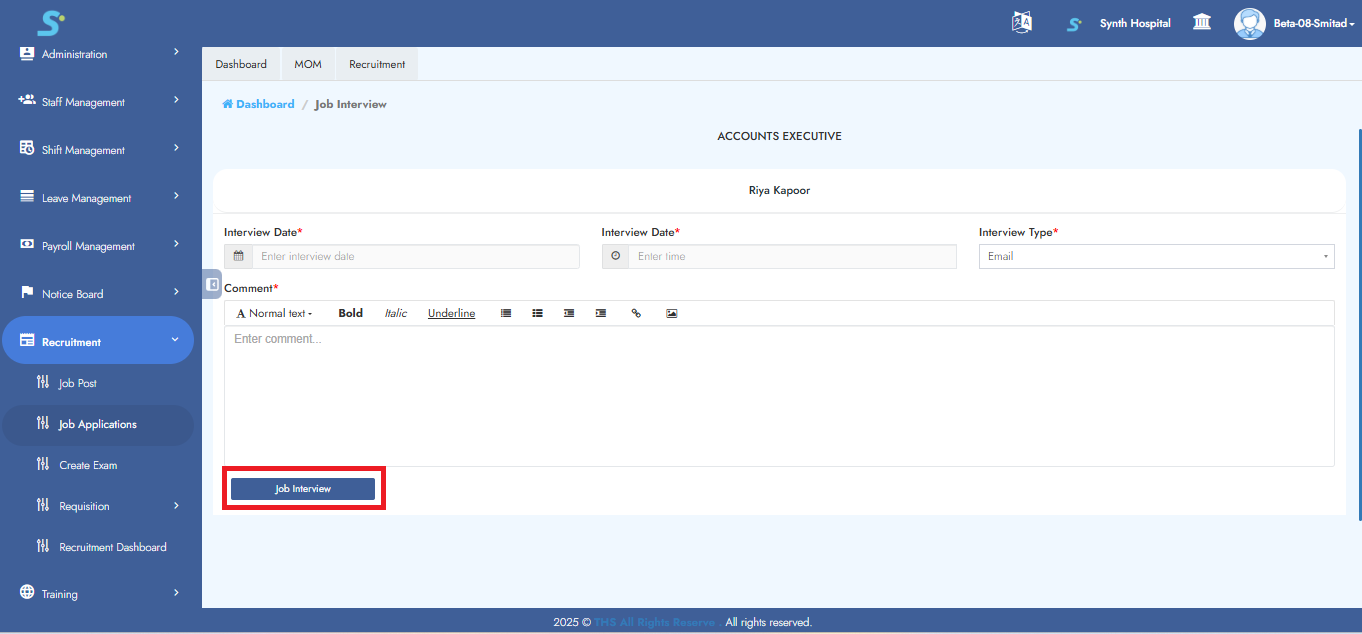The height and width of the screenshot is (634, 1362).
Task: Click the clock icon beside the time field
Action: pyautogui.click(x=614, y=256)
